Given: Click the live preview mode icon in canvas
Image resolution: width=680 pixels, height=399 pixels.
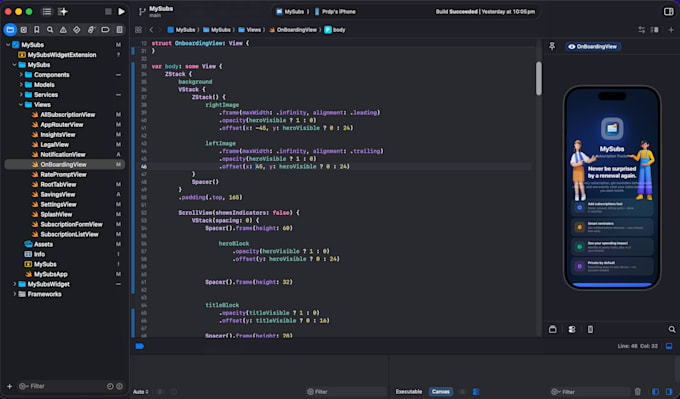Looking at the screenshot, I should pos(552,330).
